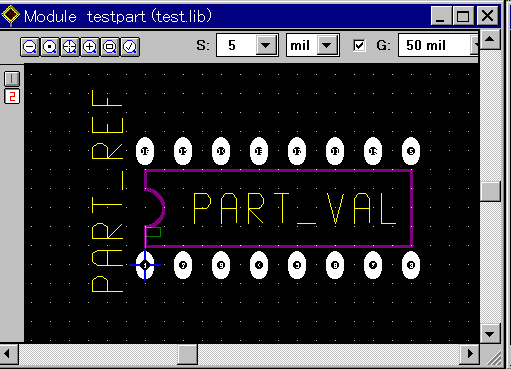Click the horizontal scrollbar left arrow
Viewport: 511px width, 369px height.
point(9,354)
